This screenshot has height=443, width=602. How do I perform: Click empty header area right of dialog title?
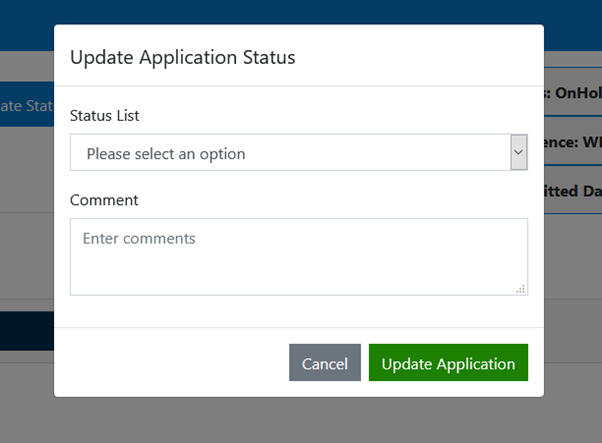(420, 57)
